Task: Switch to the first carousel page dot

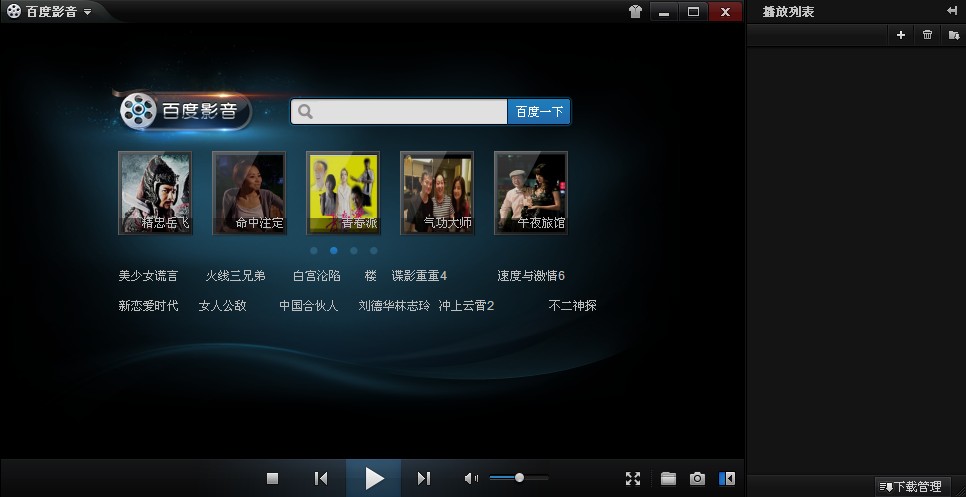Action: 314,251
